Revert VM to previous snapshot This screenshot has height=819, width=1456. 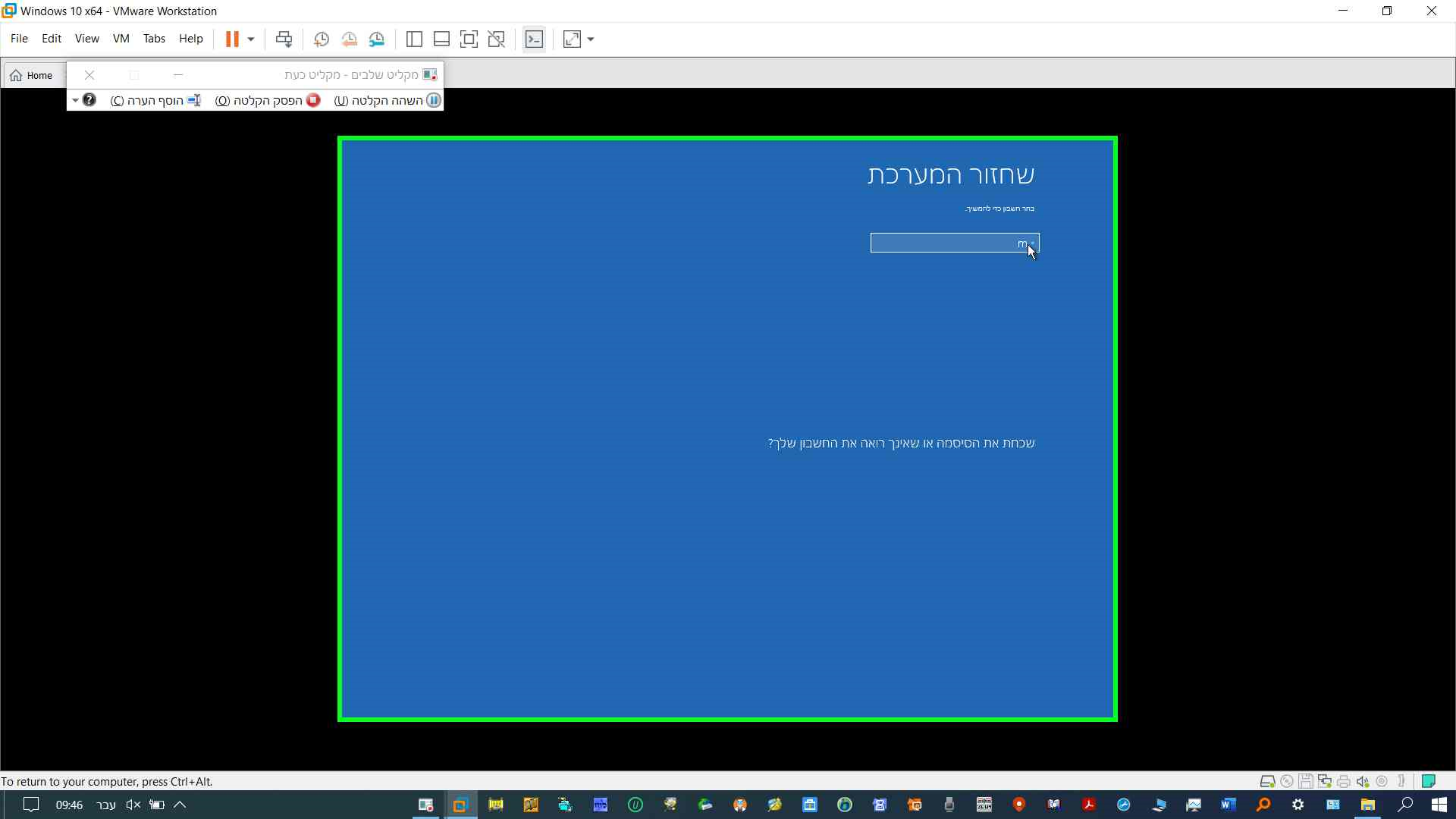coord(349,39)
